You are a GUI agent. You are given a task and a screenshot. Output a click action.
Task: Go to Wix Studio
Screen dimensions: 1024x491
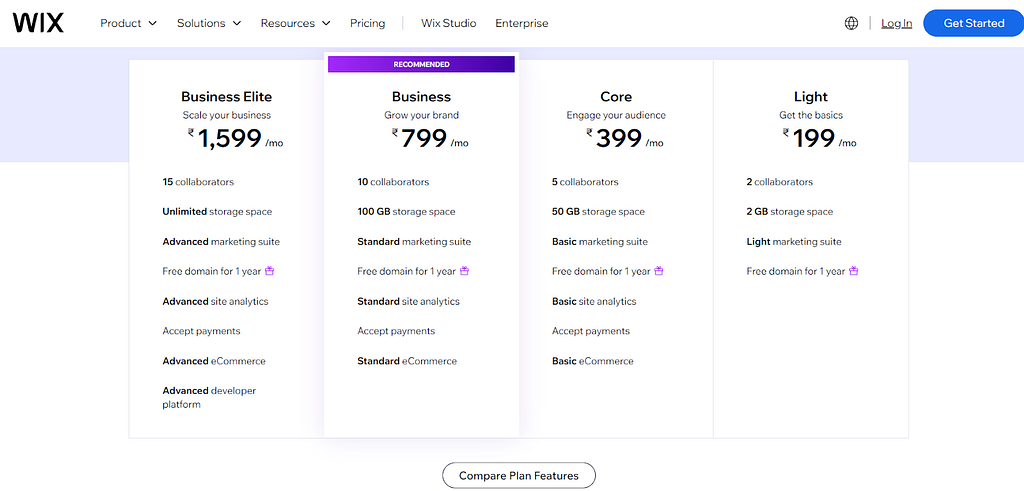coord(449,23)
